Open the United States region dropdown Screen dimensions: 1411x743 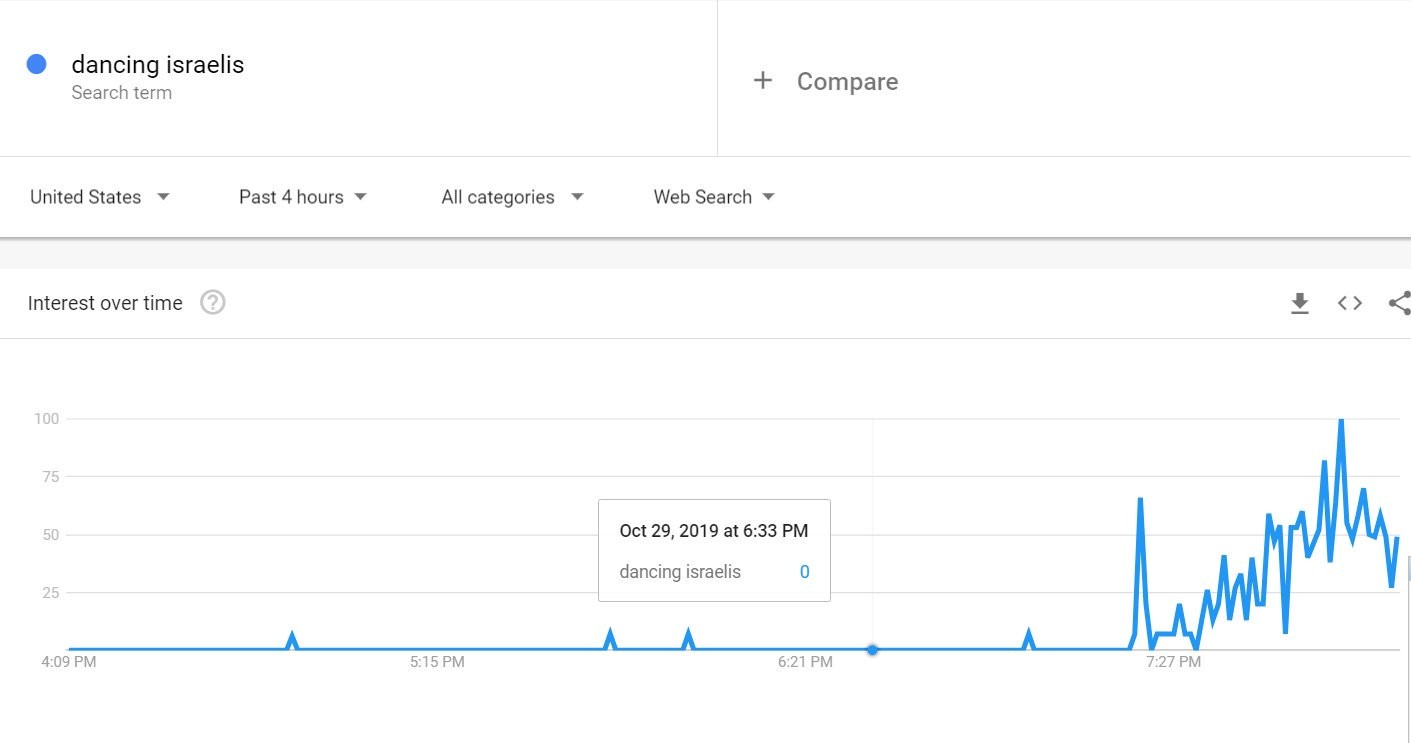[100, 197]
